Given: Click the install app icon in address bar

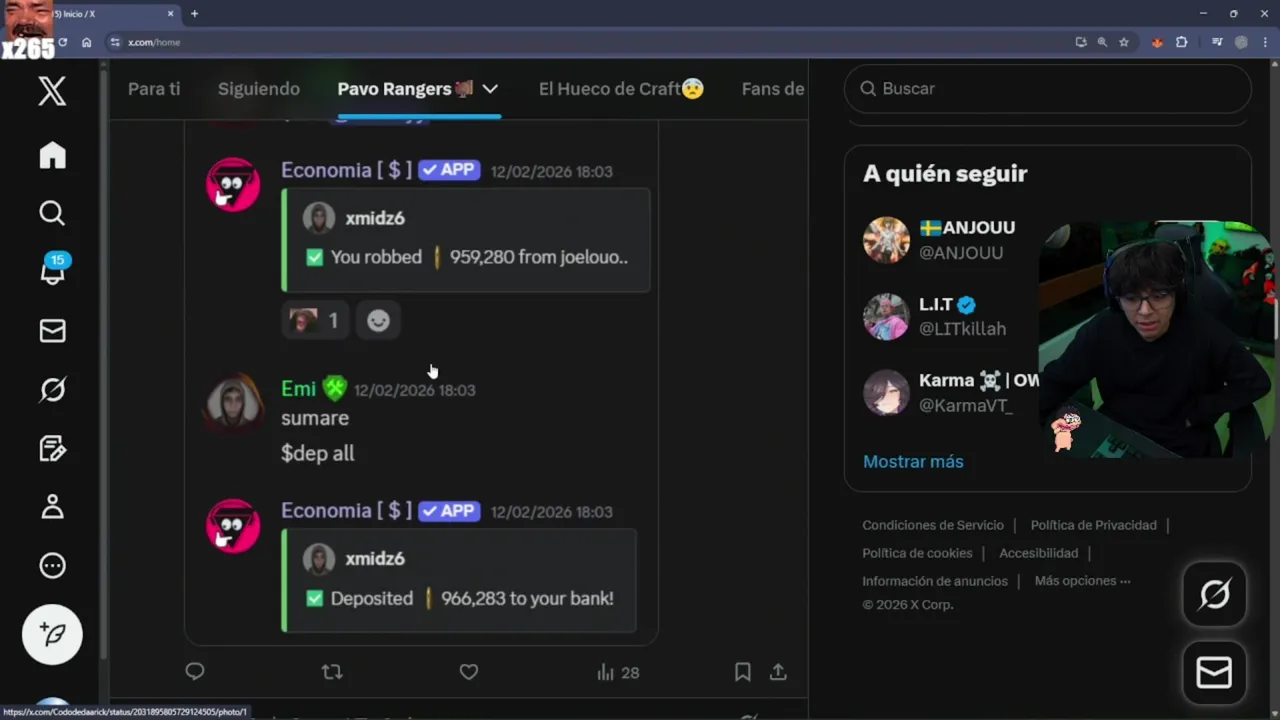Looking at the screenshot, I should point(1081,42).
